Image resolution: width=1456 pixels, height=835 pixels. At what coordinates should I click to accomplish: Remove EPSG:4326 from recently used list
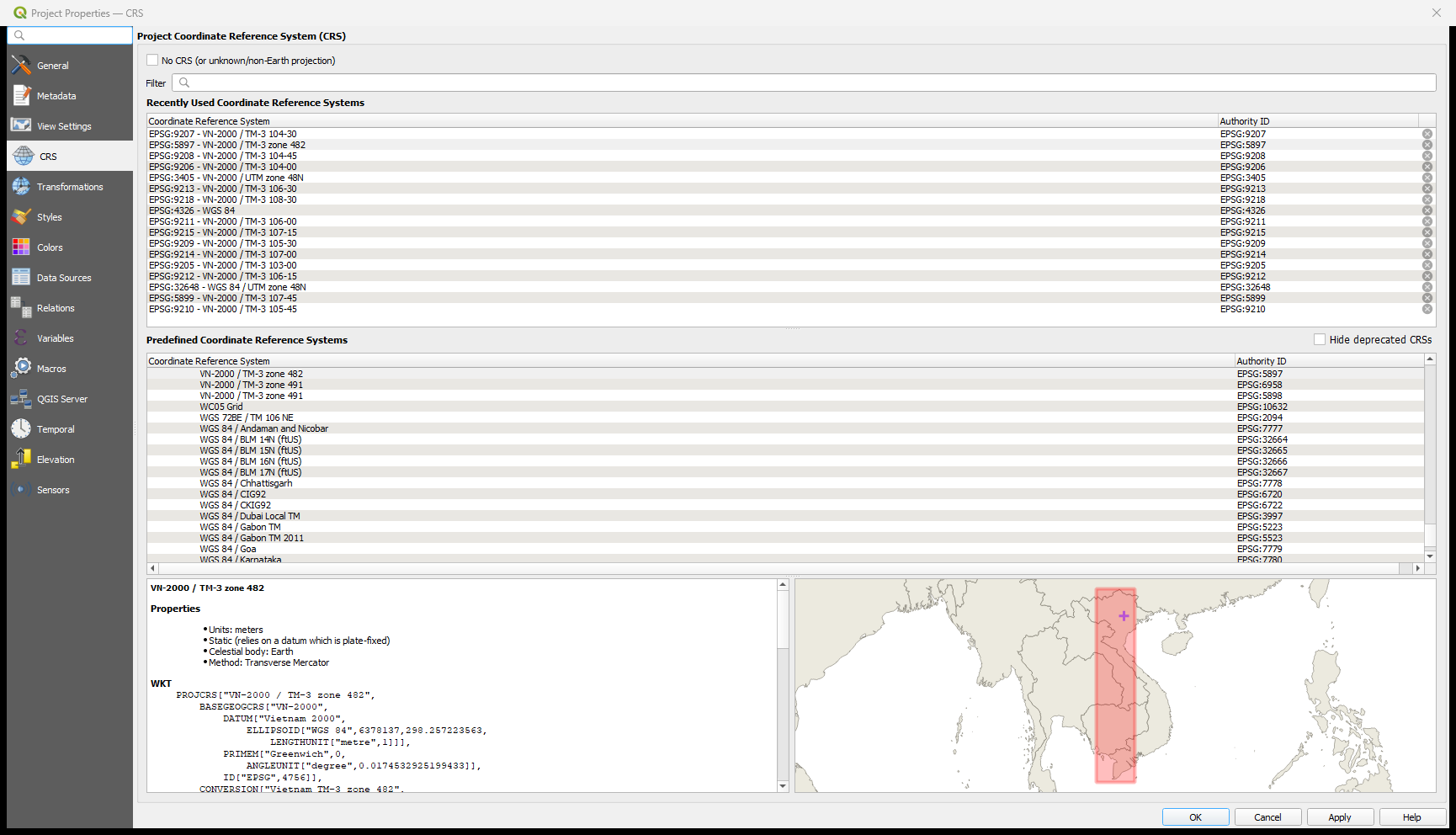click(1427, 210)
